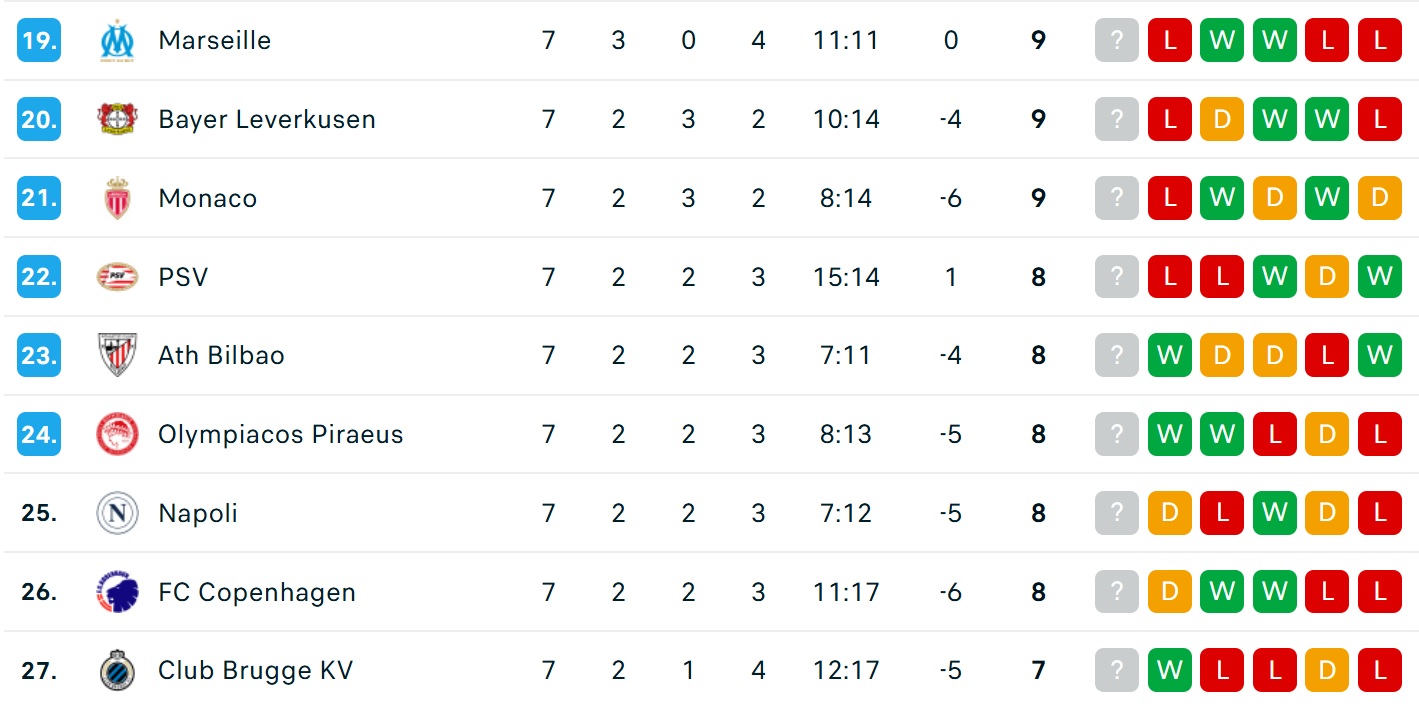Open the Marseille team page

pos(214,41)
